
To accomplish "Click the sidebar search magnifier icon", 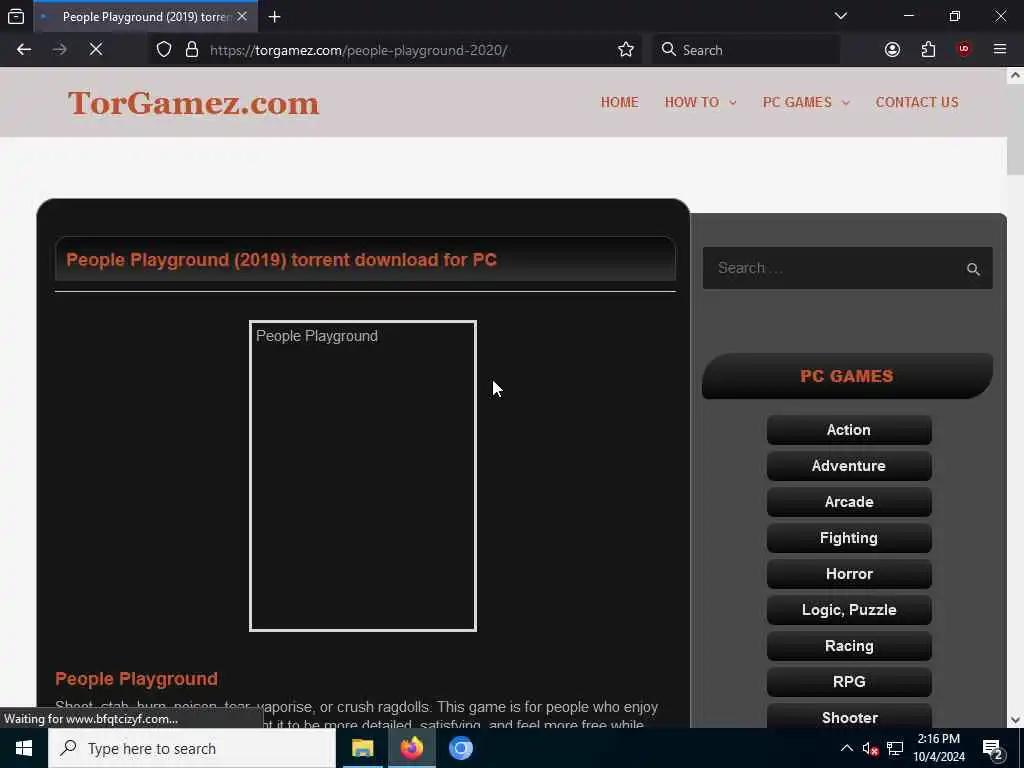I will click(973, 269).
